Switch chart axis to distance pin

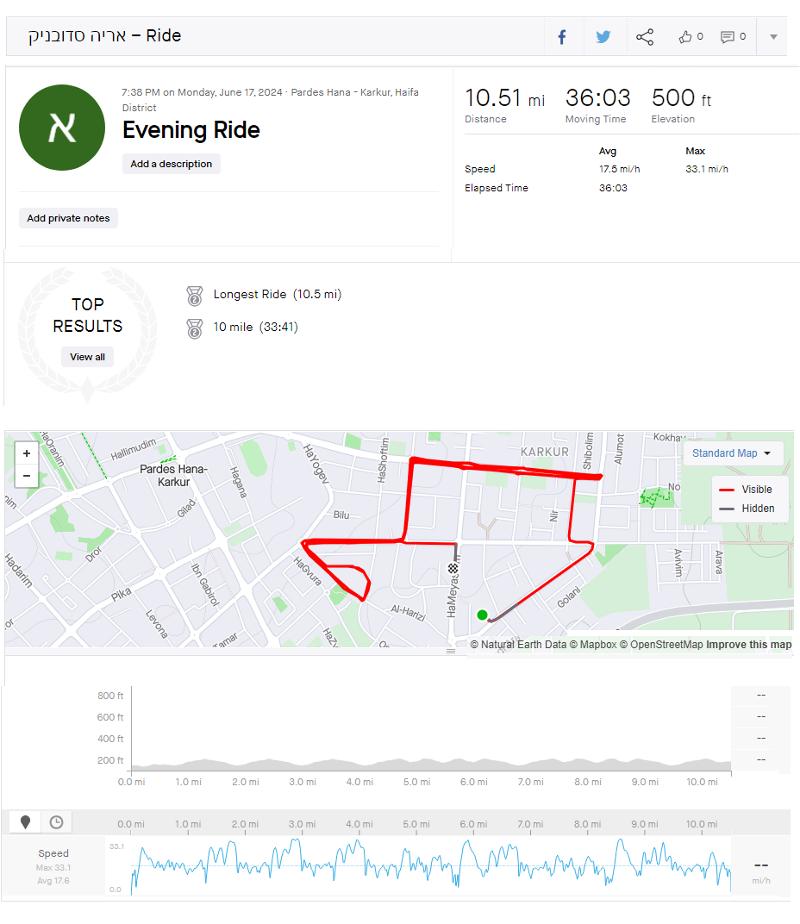pos(25,822)
